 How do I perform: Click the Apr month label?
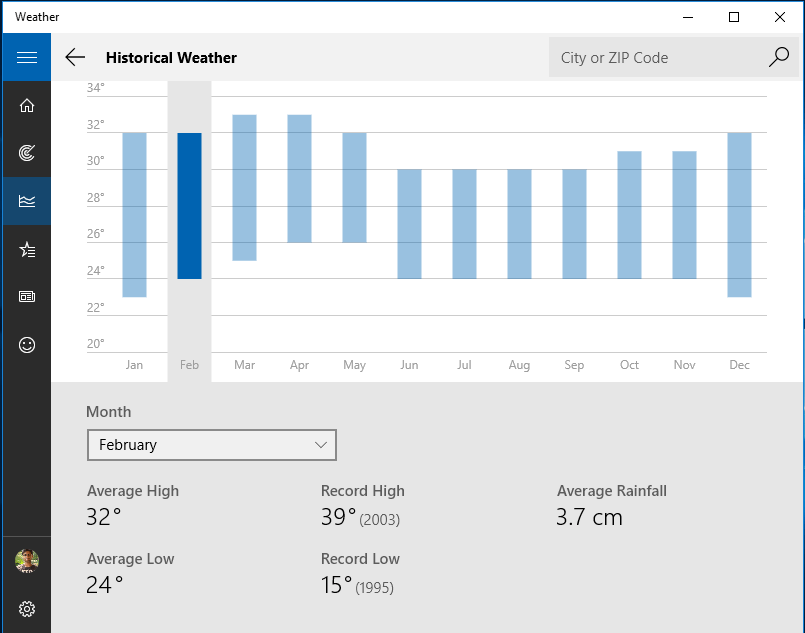299,365
